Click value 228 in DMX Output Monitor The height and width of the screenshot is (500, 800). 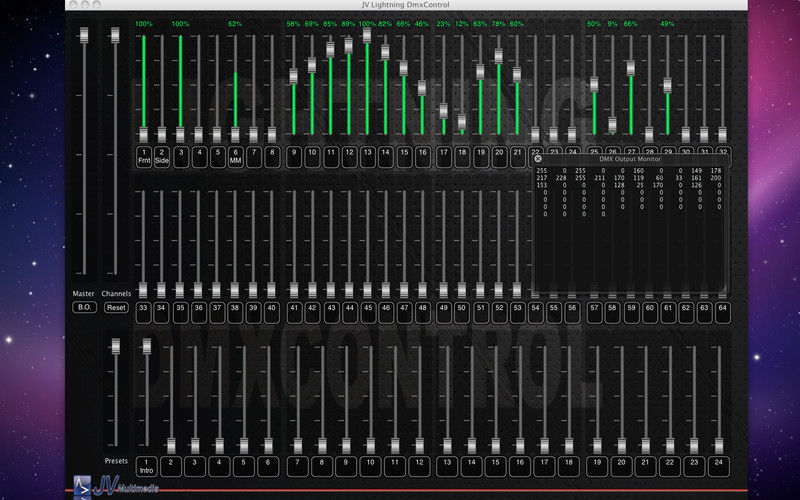tap(561, 178)
